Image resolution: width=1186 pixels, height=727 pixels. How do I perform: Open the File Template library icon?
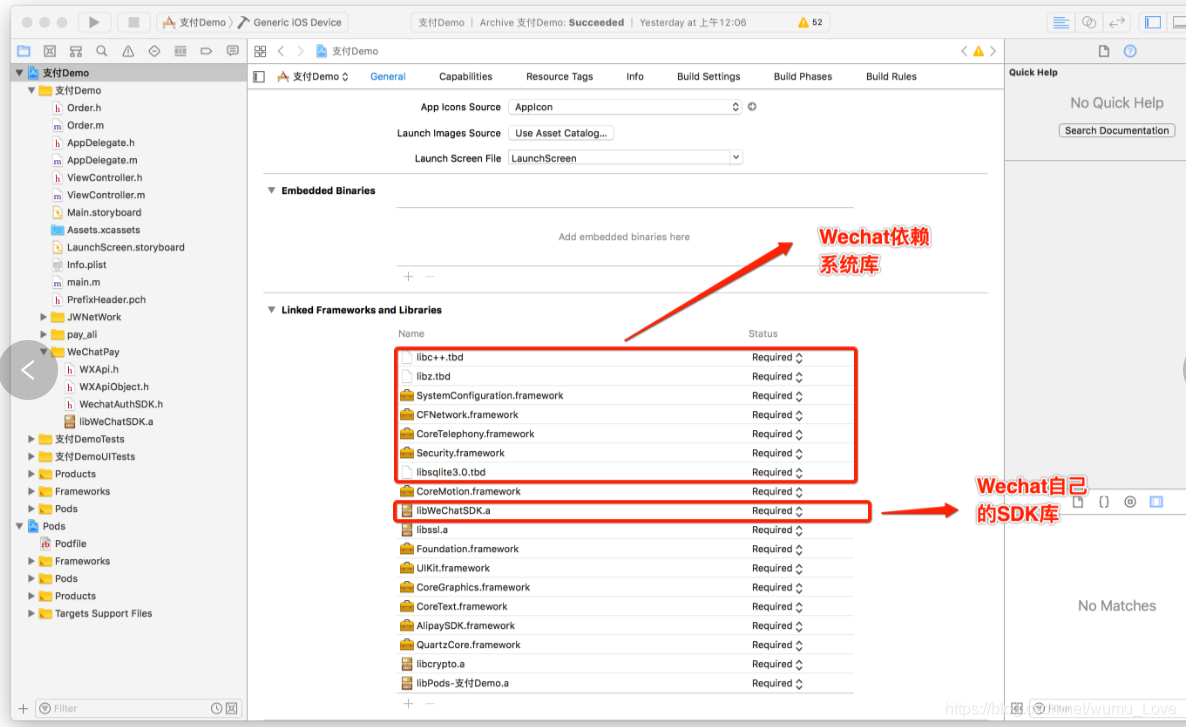(1078, 502)
